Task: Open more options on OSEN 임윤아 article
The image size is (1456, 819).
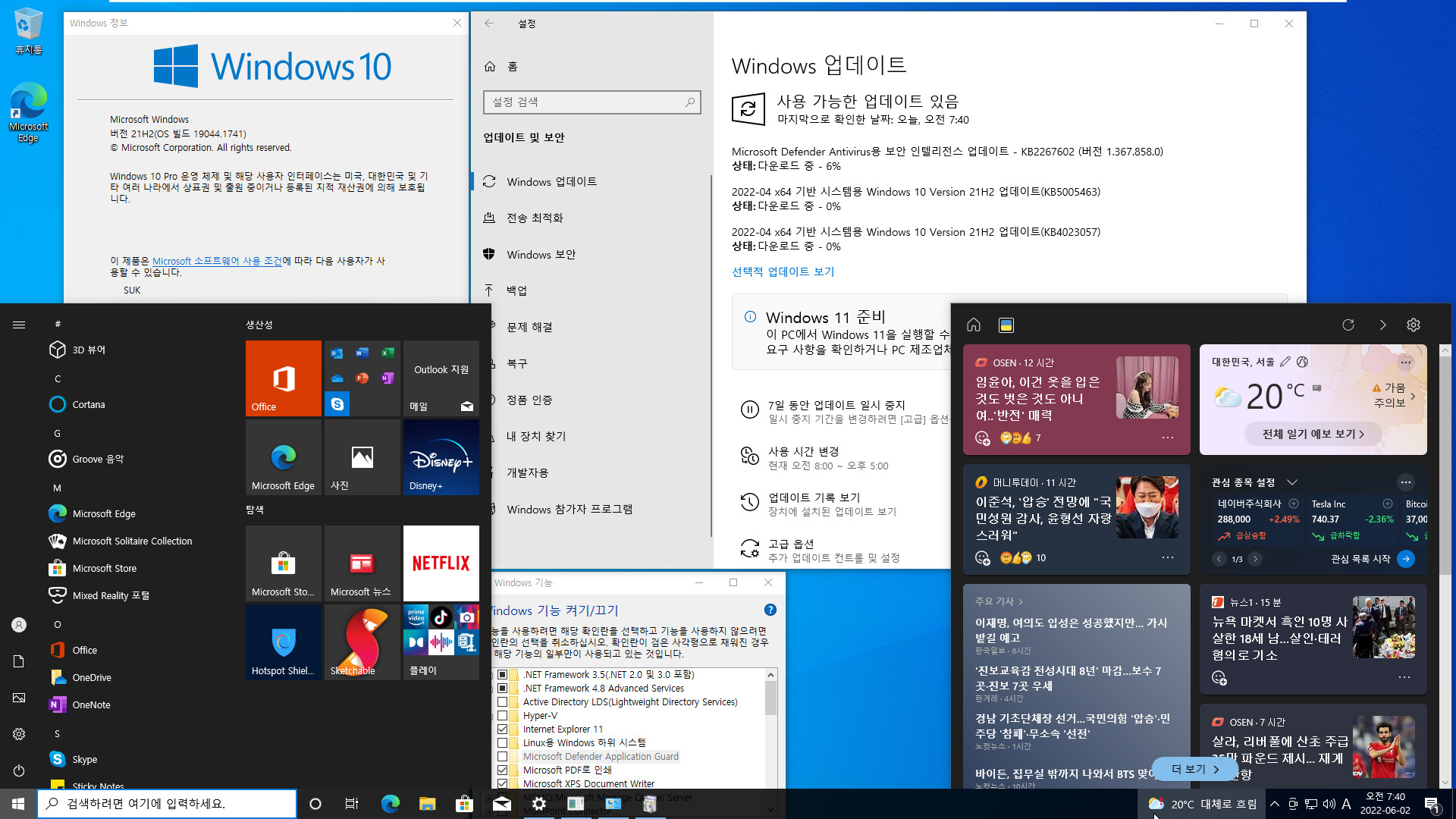Action: tap(1168, 438)
